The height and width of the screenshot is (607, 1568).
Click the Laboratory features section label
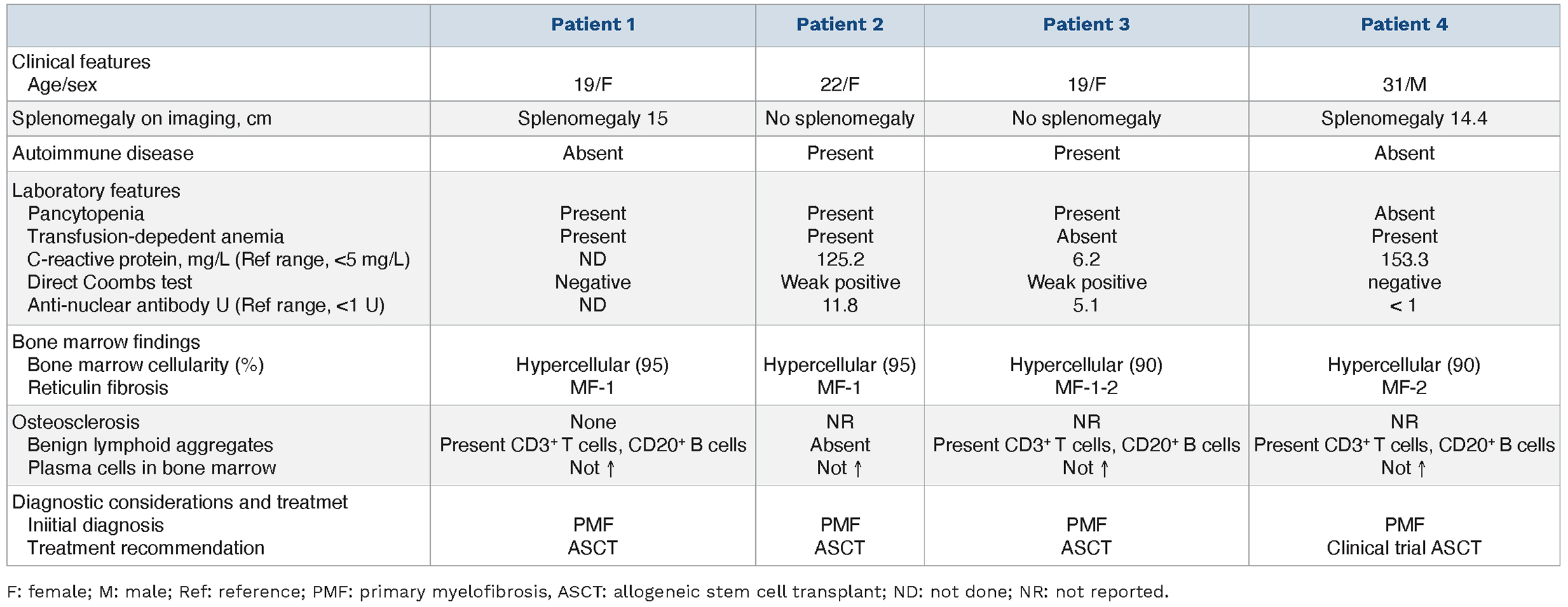point(96,191)
